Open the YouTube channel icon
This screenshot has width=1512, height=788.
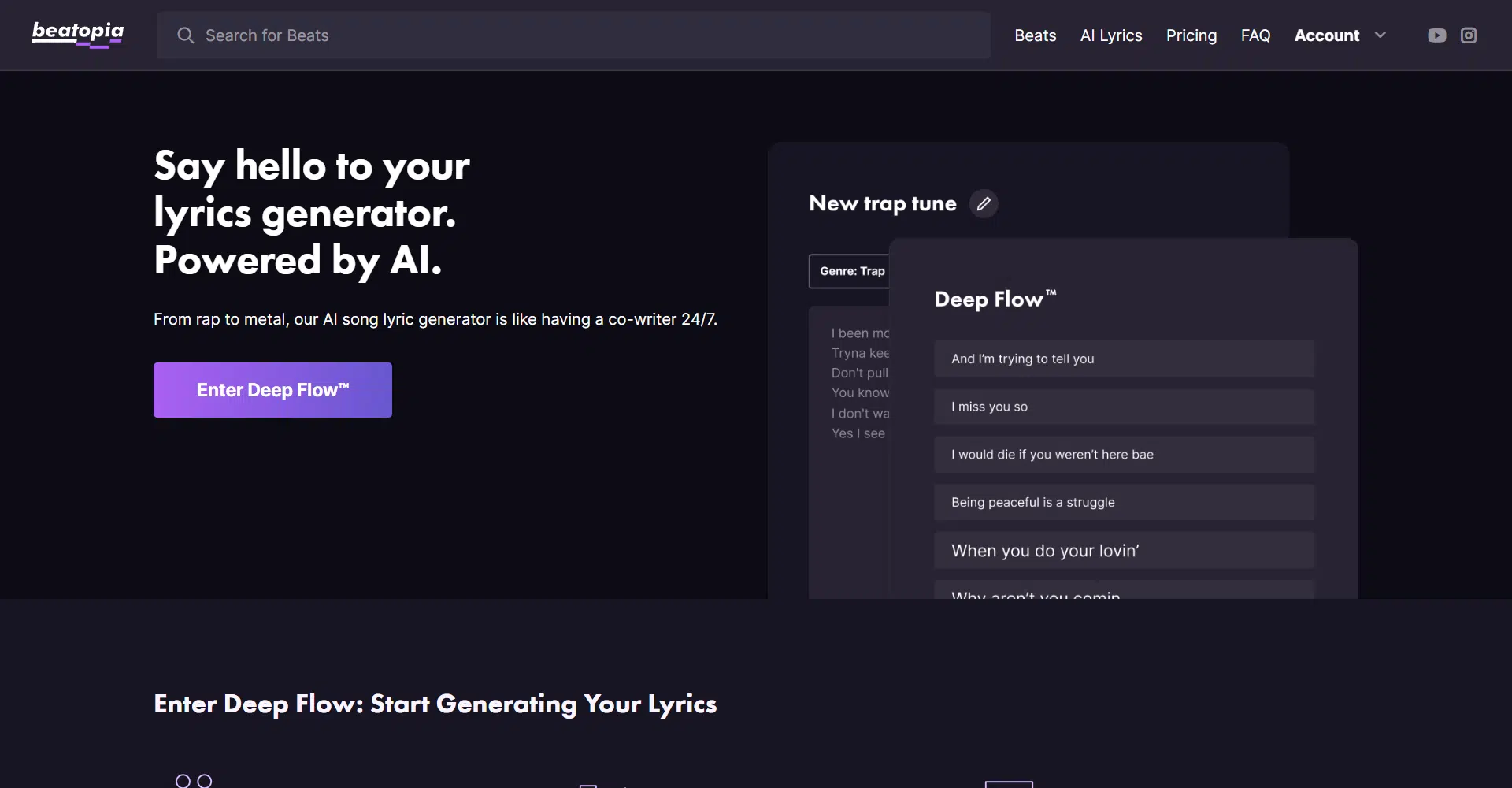(x=1436, y=35)
